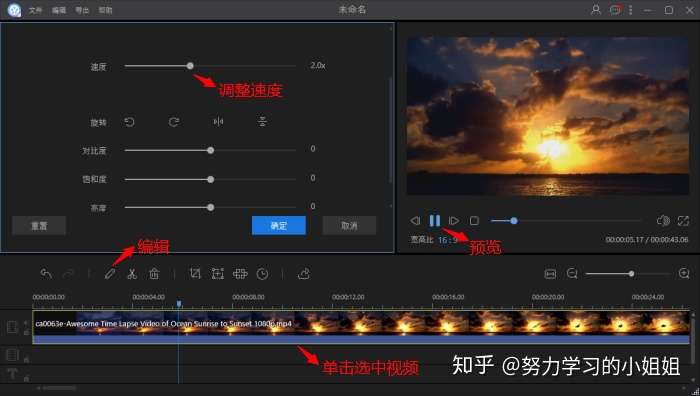Delete the selected clip with trash icon
This screenshot has width=700, height=396.
[x=154, y=274]
